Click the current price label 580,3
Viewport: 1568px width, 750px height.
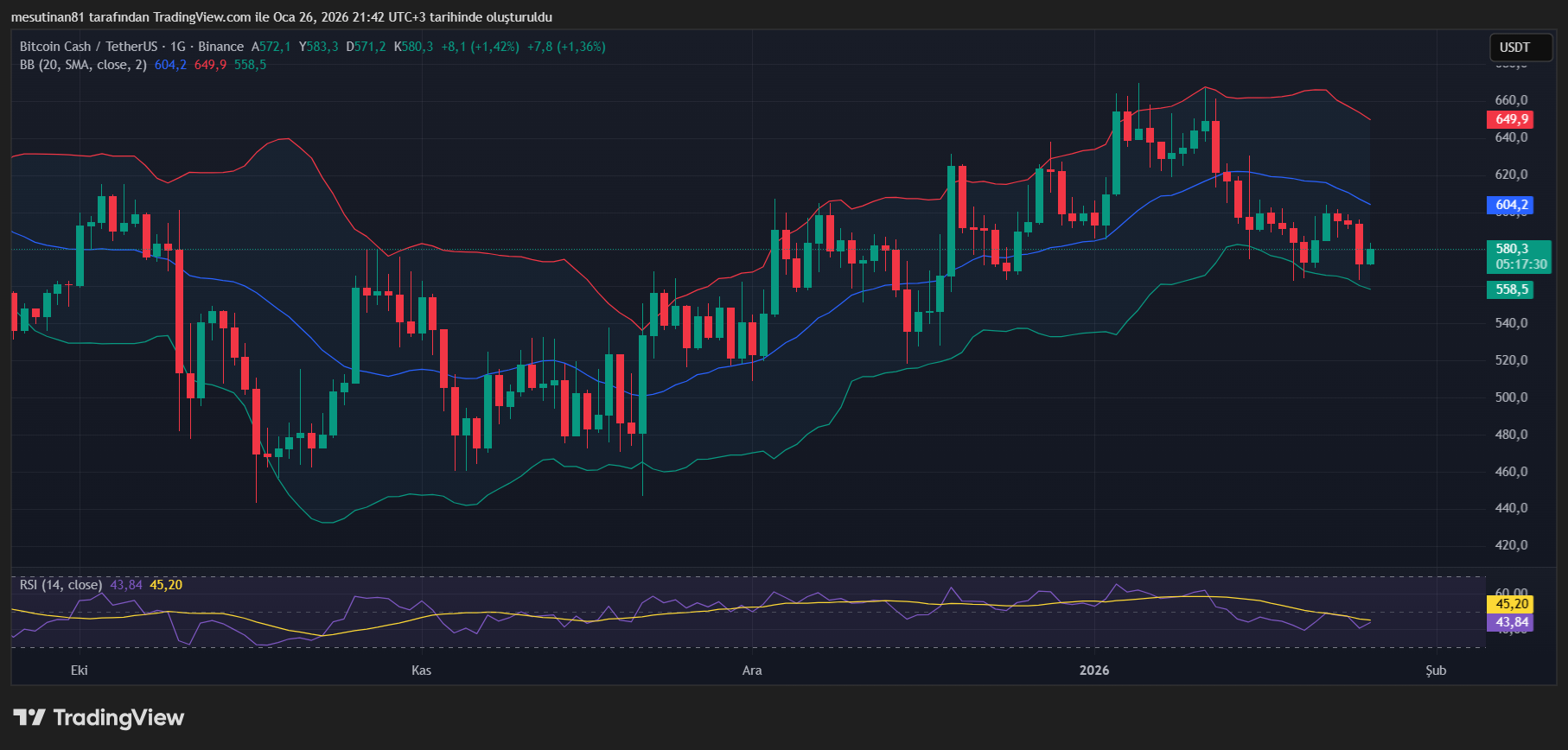click(x=1513, y=249)
